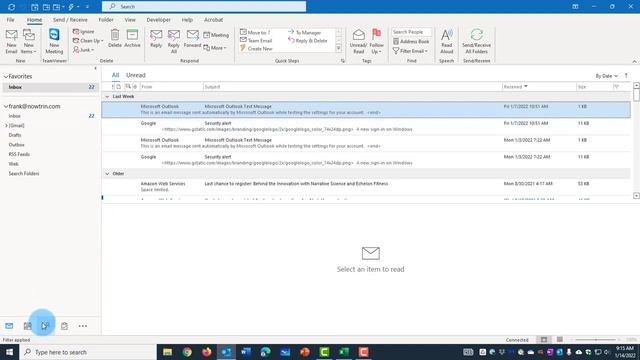This screenshot has width=640, height=360.
Task: Switch to Mail view icon
Action: pyautogui.click(x=9, y=326)
